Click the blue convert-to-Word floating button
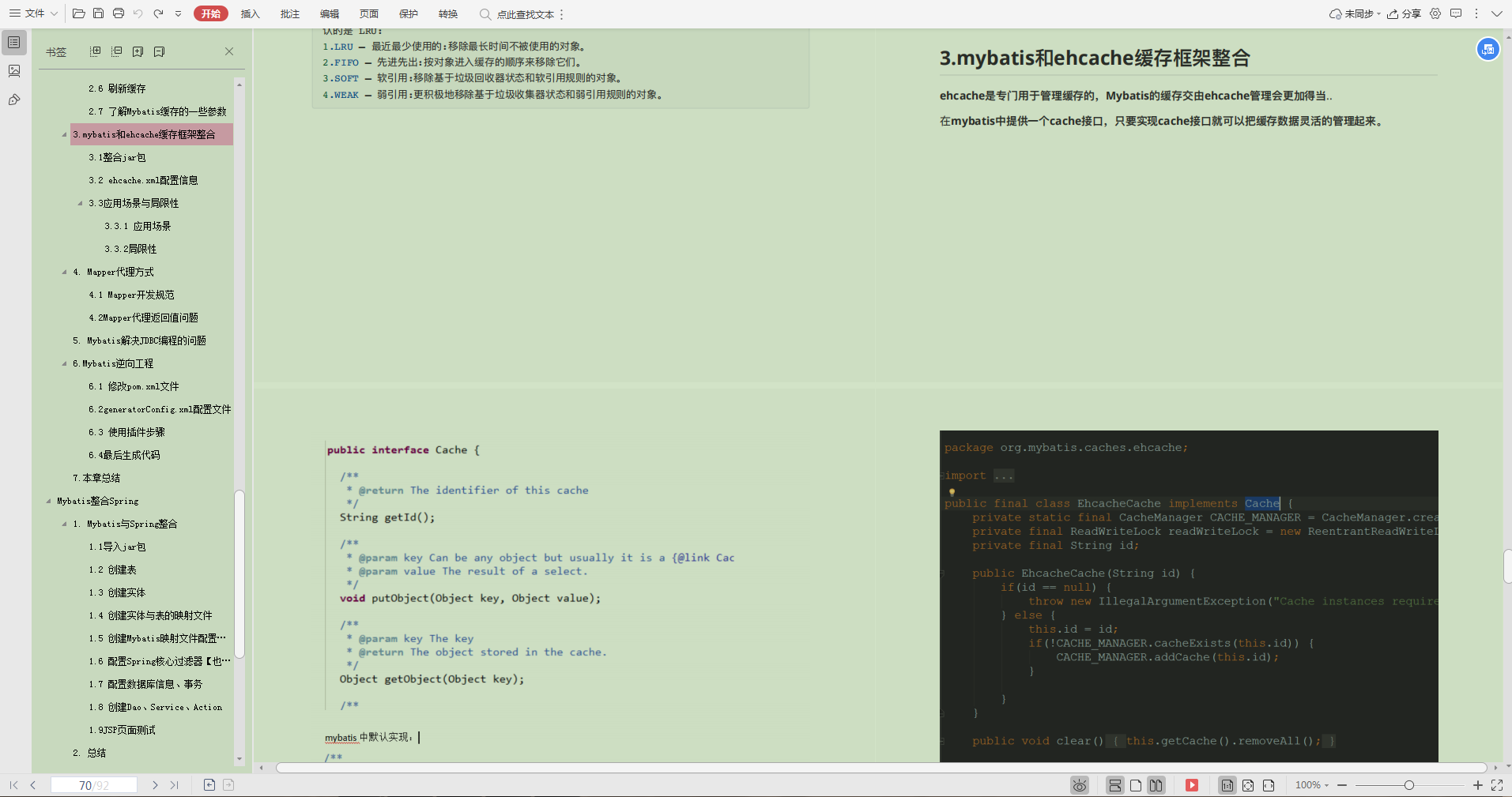This screenshot has width=1512, height=797. click(x=1488, y=49)
